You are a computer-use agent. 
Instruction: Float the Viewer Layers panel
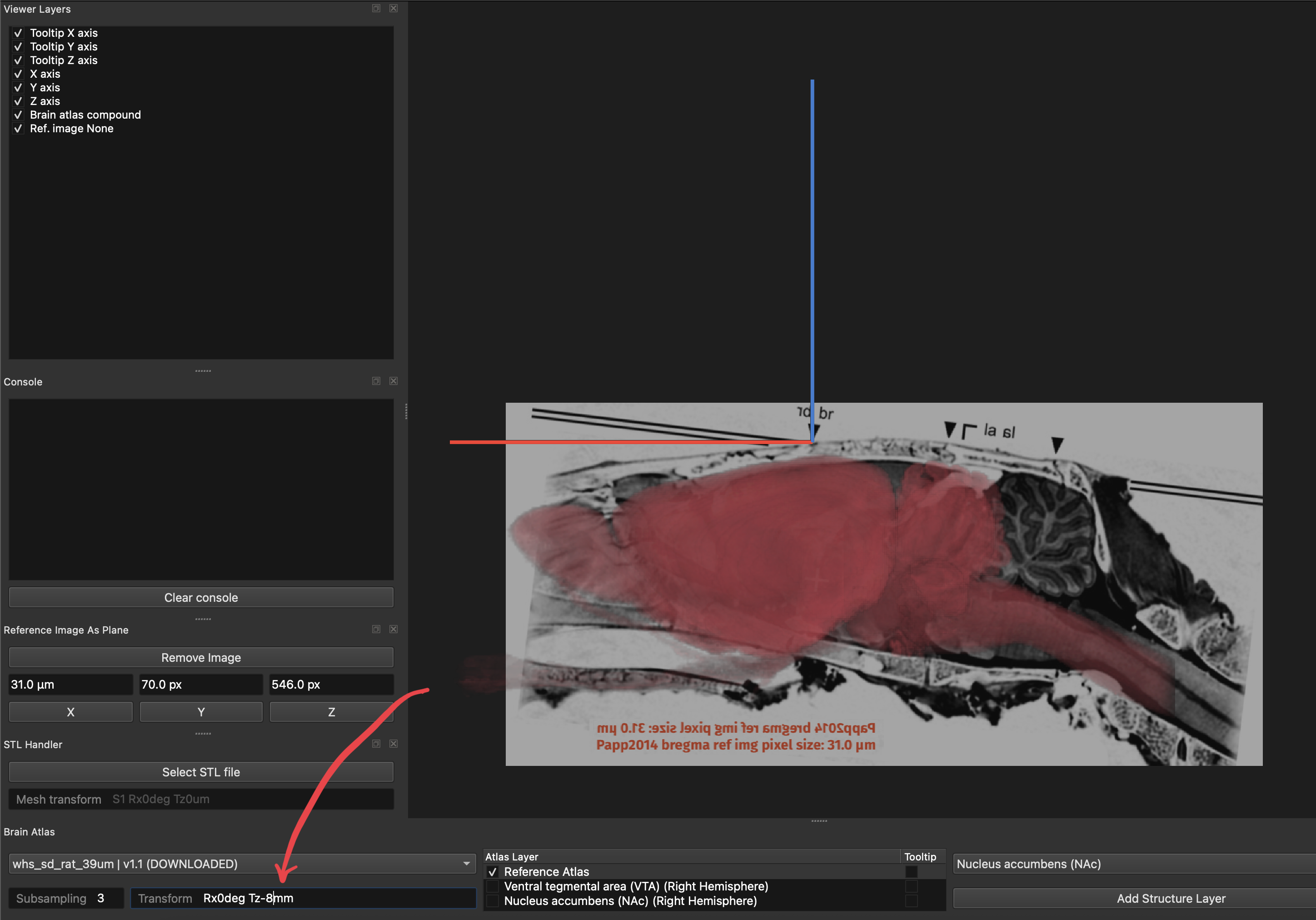pos(376,8)
